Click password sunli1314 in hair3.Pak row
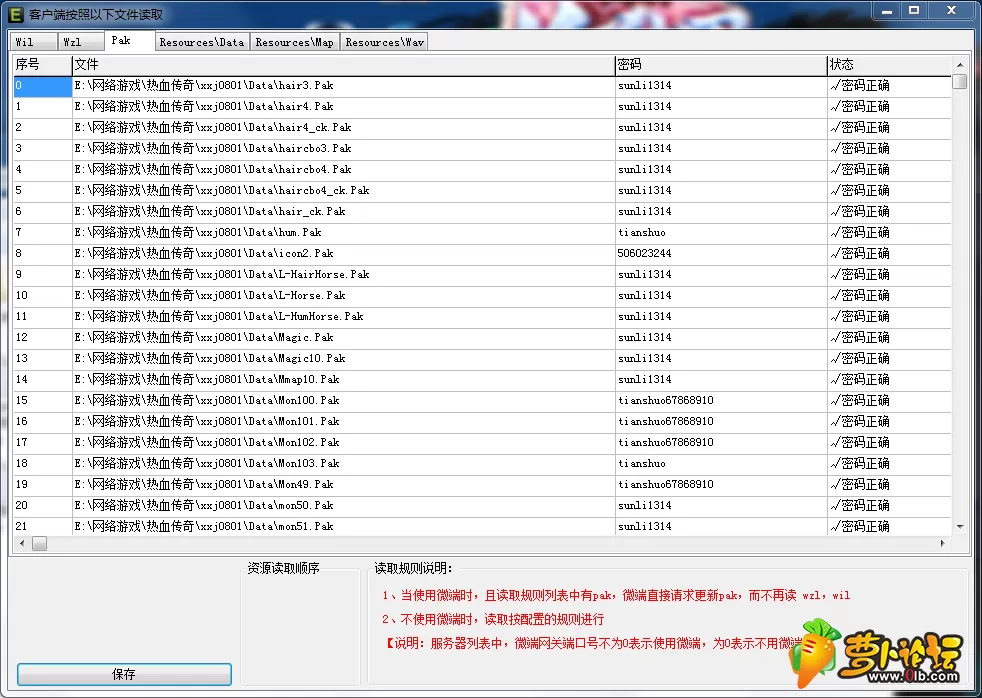Image resolution: width=982 pixels, height=698 pixels. click(644, 86)
